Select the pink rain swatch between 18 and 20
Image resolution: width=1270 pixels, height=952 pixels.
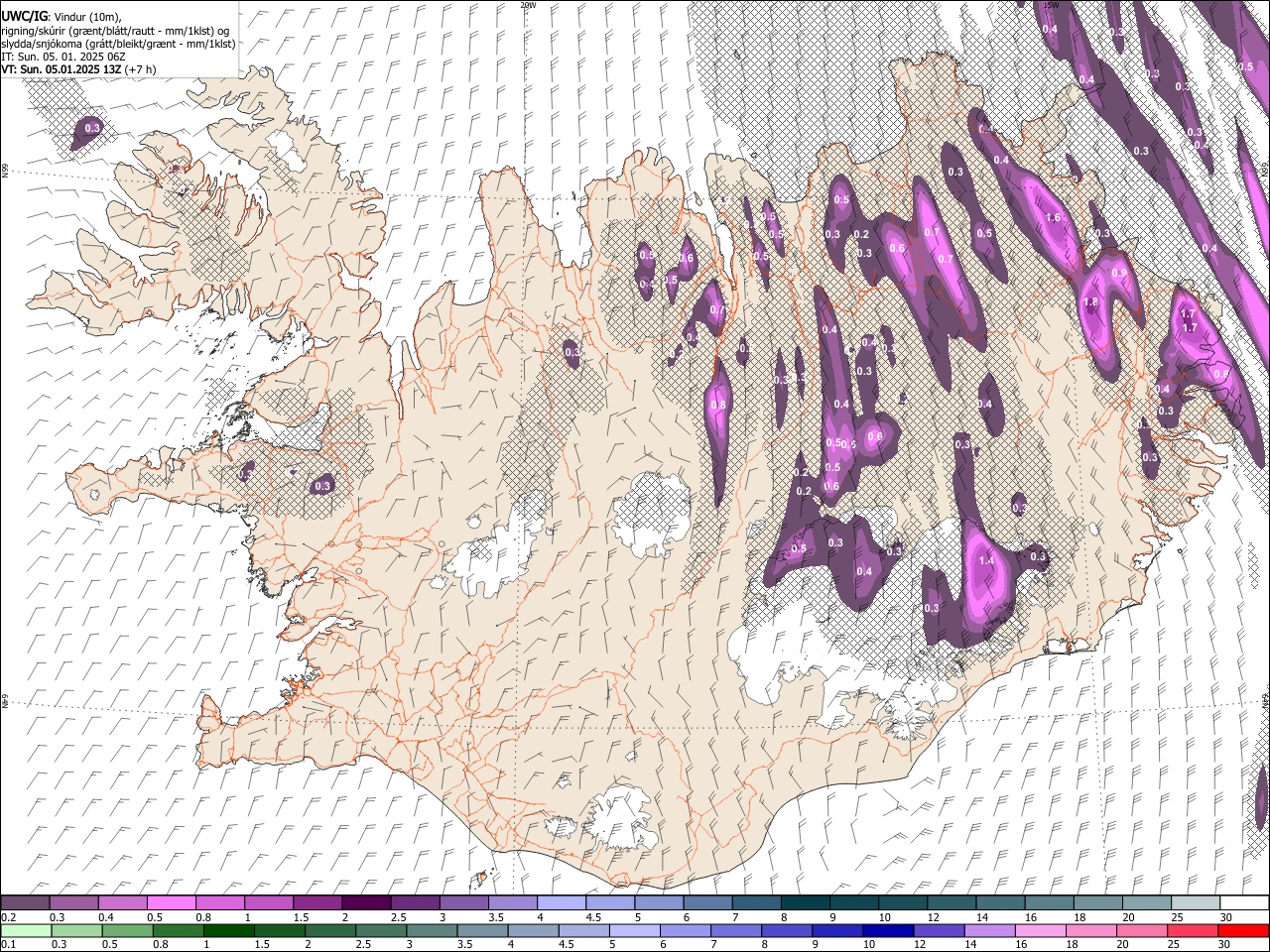click(x=1089, y=930)
